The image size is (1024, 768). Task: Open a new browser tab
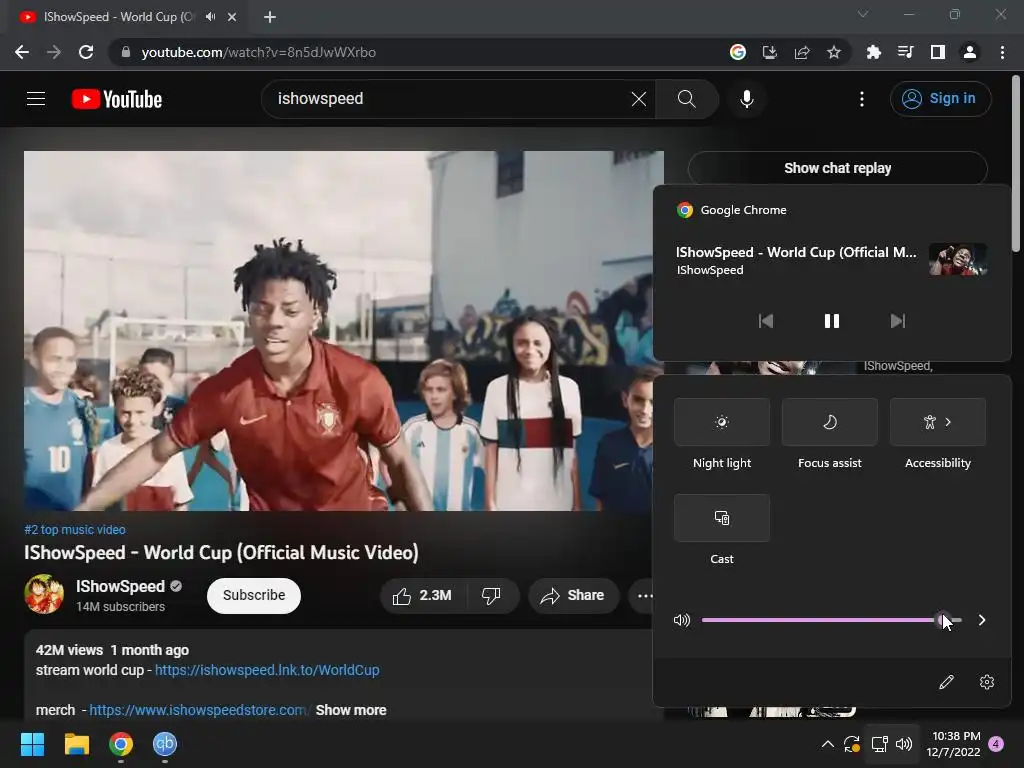coord(270,17)
